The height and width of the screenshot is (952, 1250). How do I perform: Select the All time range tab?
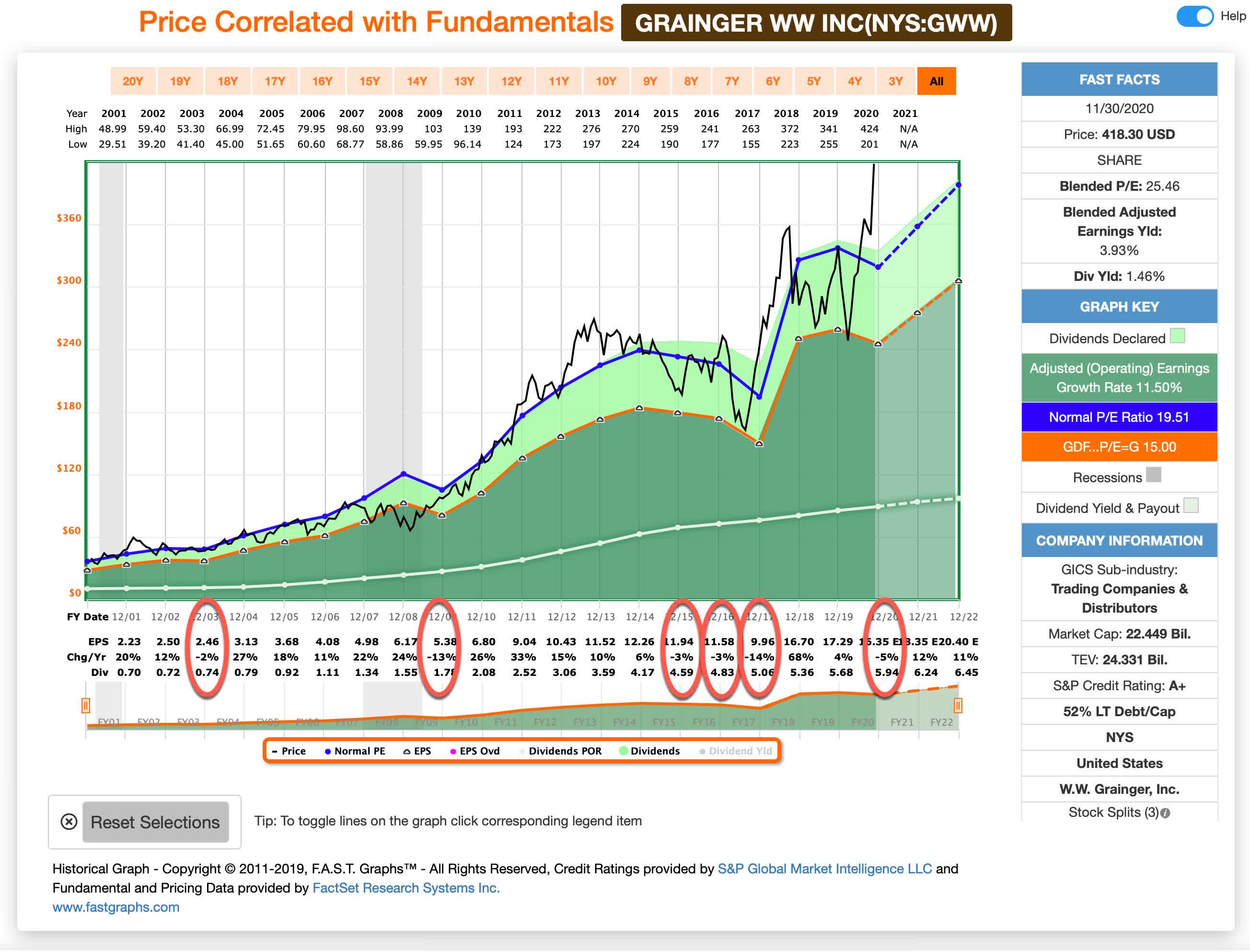tap(937, 81)
